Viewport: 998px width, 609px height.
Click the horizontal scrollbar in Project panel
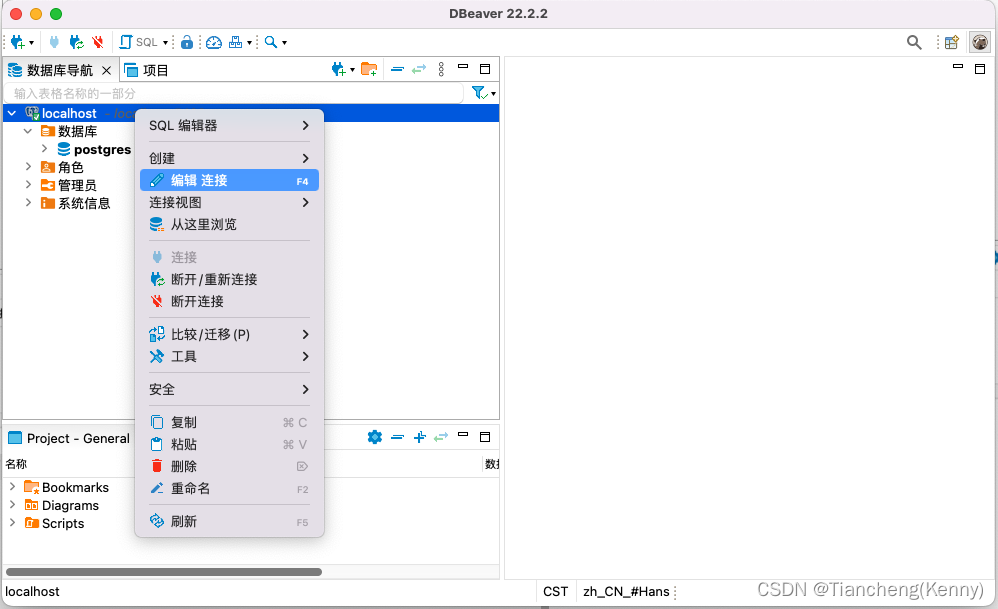[164, 571]
